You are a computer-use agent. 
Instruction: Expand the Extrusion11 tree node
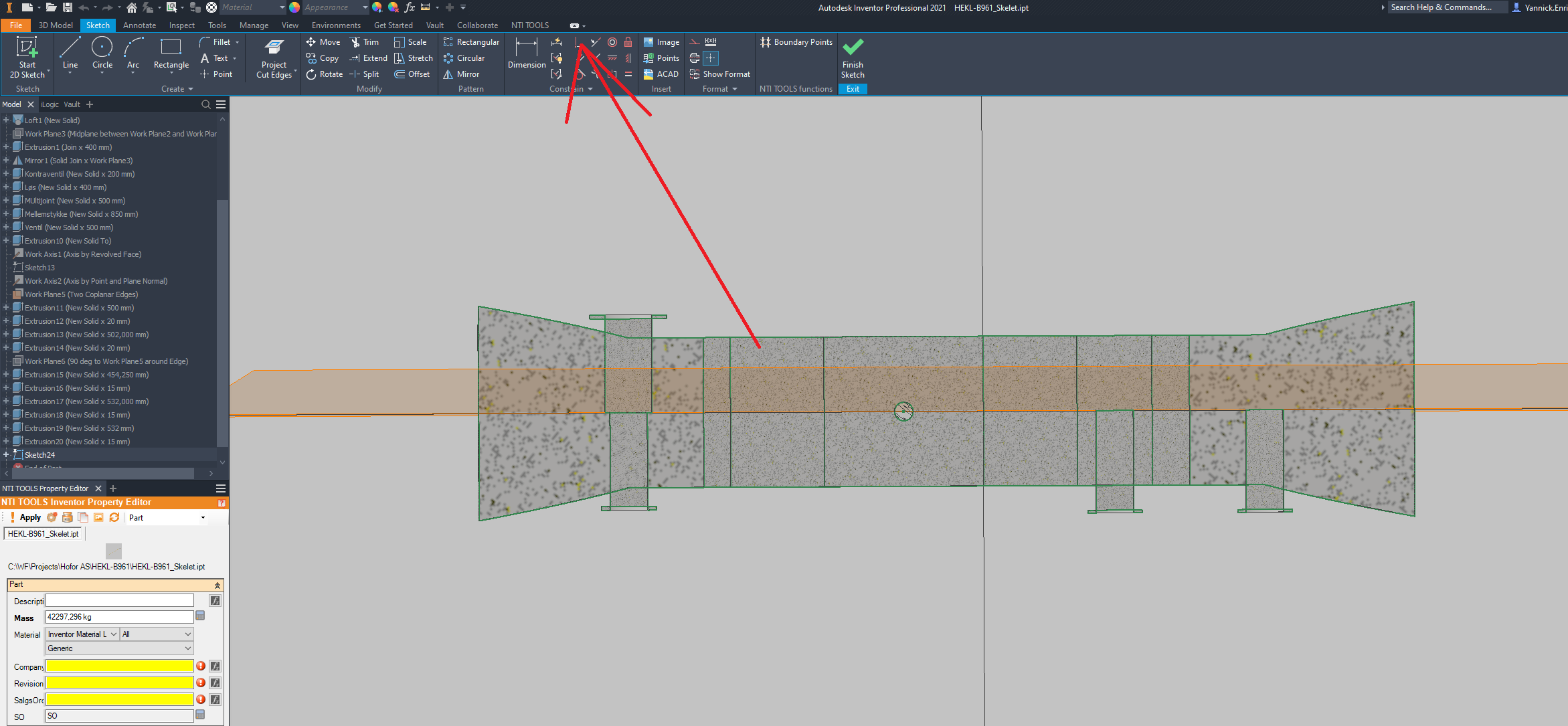(6, 308)
